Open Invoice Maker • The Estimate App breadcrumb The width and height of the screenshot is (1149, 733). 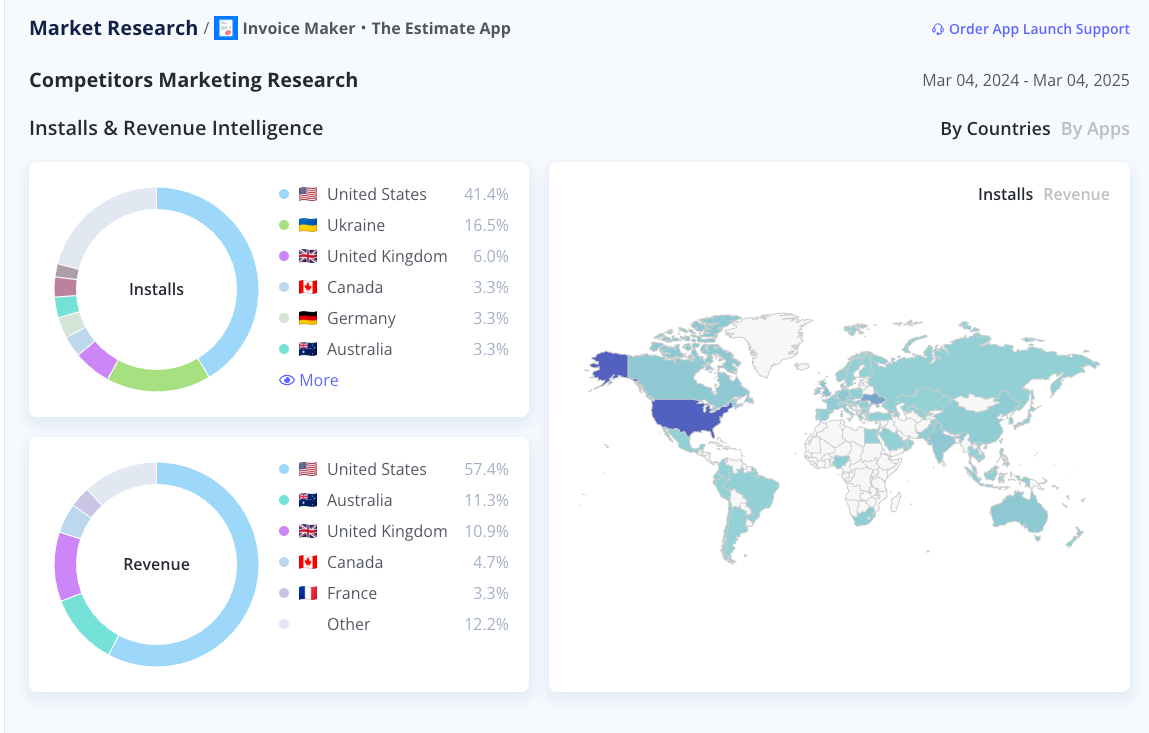[377, 29]
